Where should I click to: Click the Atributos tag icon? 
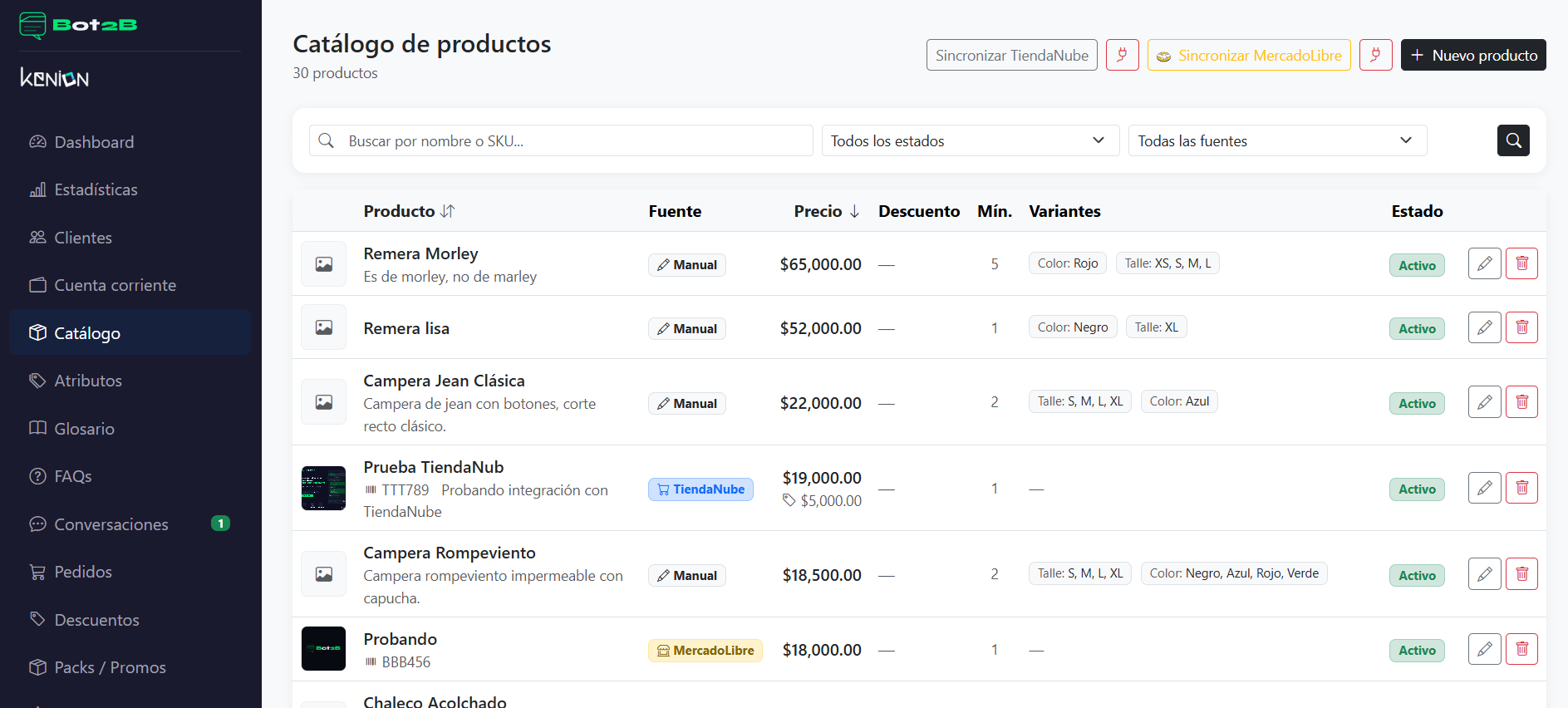(x=37, y=381)
